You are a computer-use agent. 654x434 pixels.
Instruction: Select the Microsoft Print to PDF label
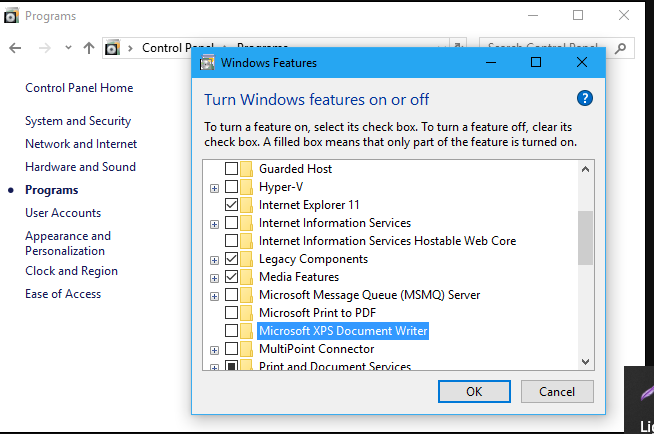[317, 313]
